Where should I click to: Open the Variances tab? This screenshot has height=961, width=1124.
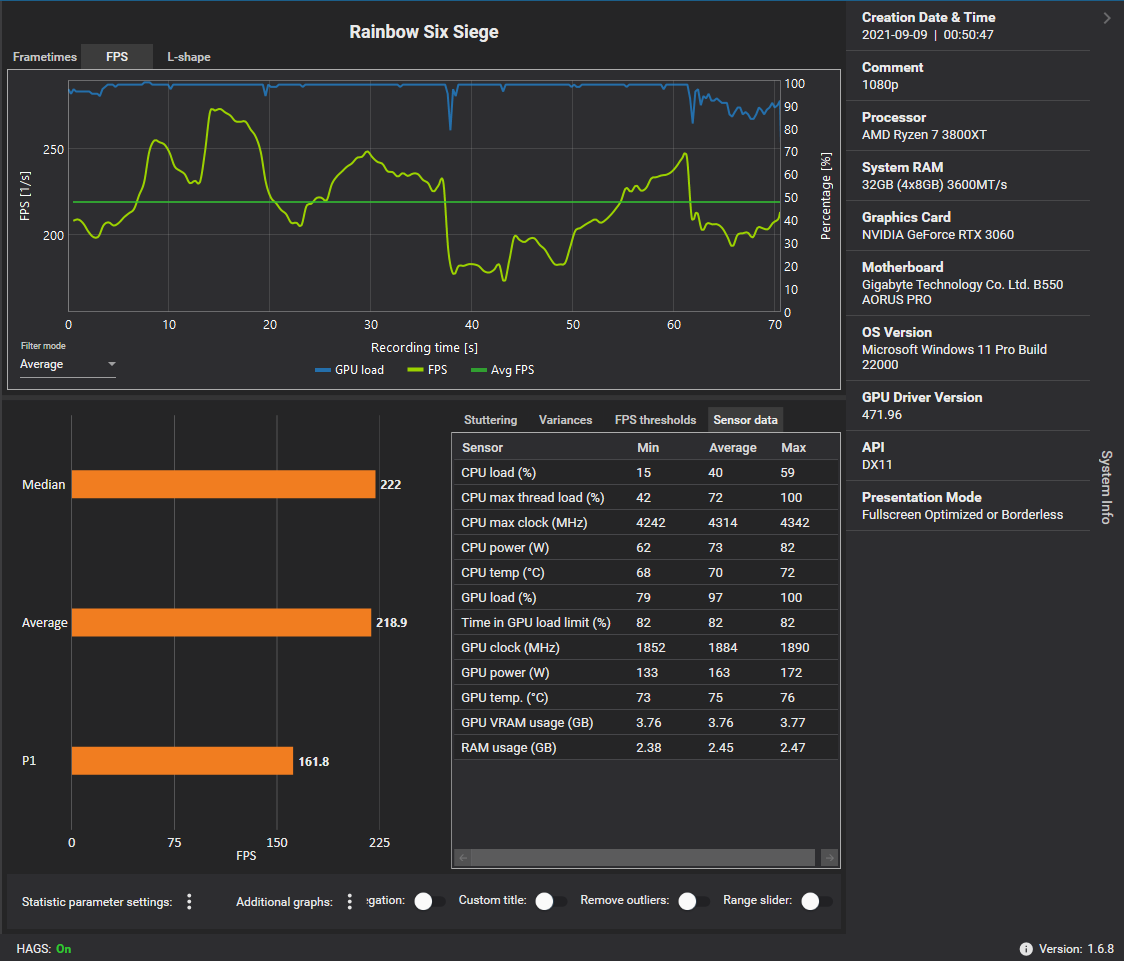(565, 420)
